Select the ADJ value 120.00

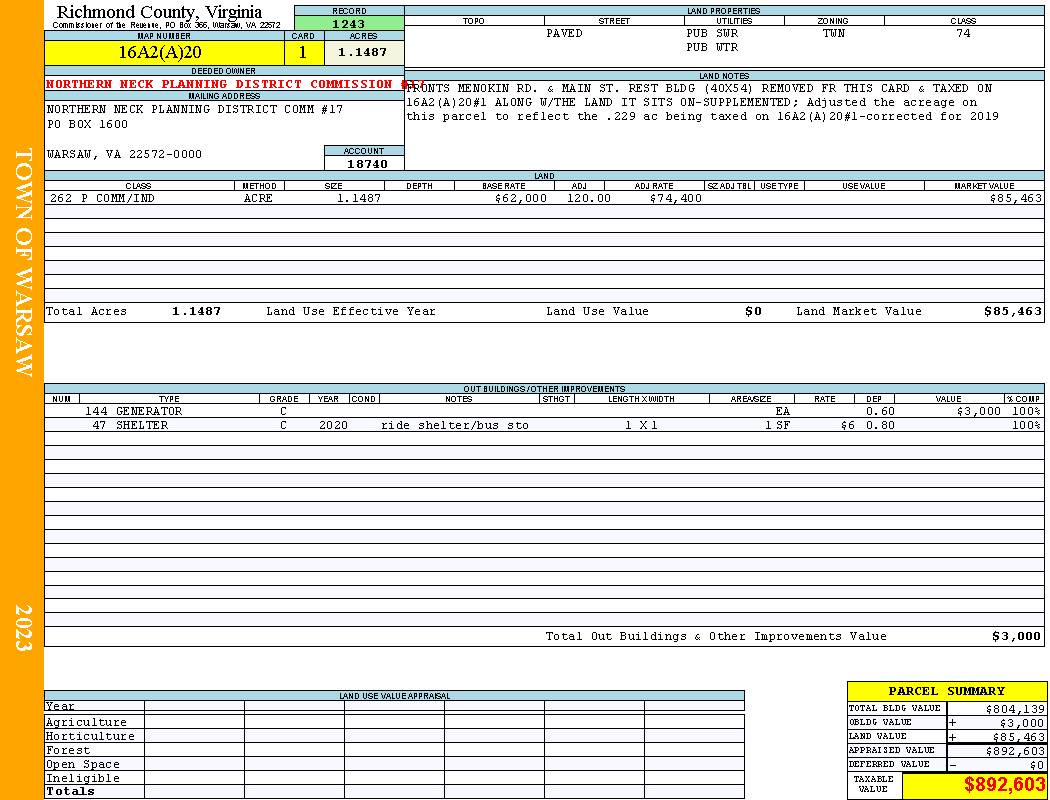click(589, 198)
